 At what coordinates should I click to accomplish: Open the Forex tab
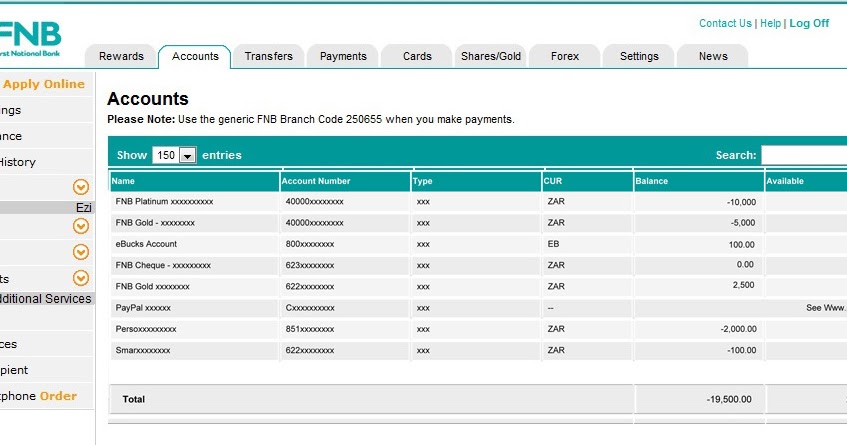coord(564,56)
